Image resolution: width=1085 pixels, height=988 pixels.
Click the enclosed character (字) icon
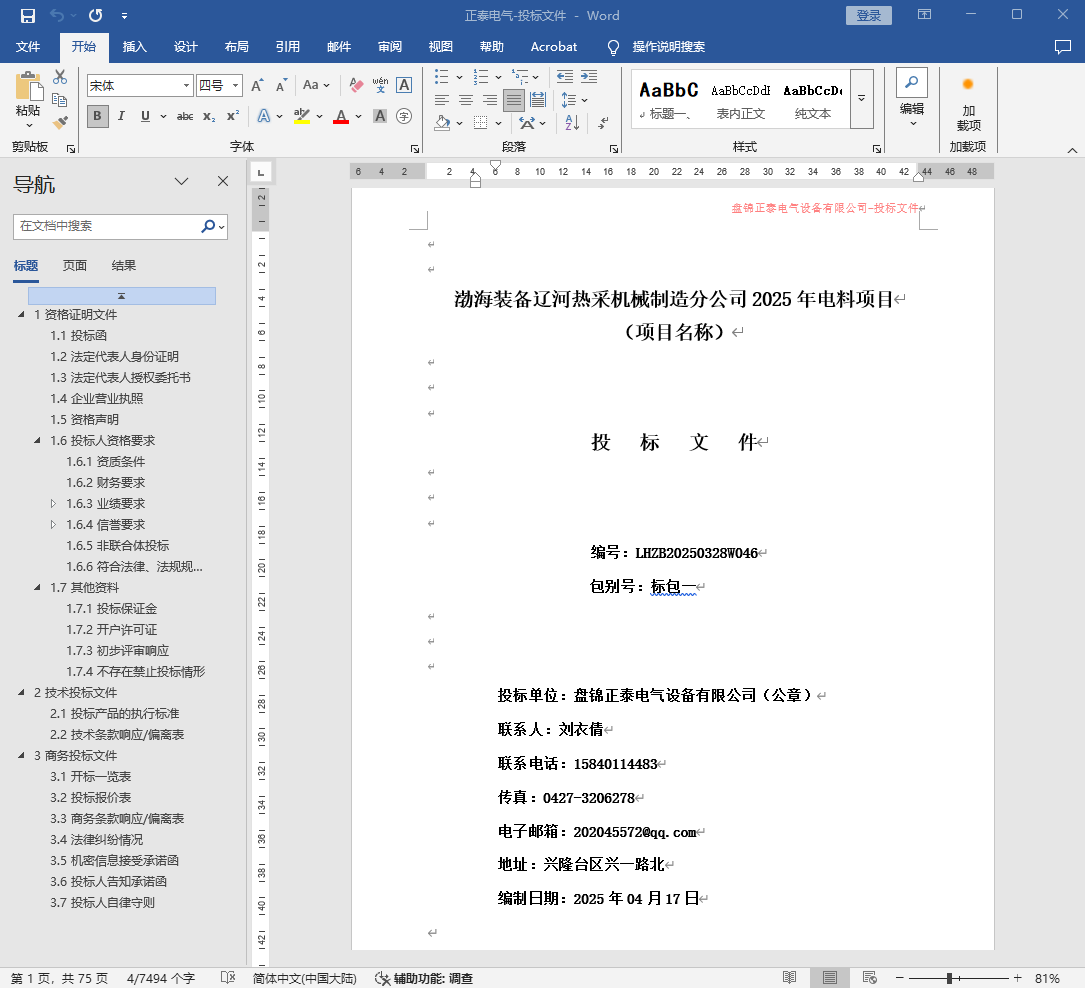[404, 116]
